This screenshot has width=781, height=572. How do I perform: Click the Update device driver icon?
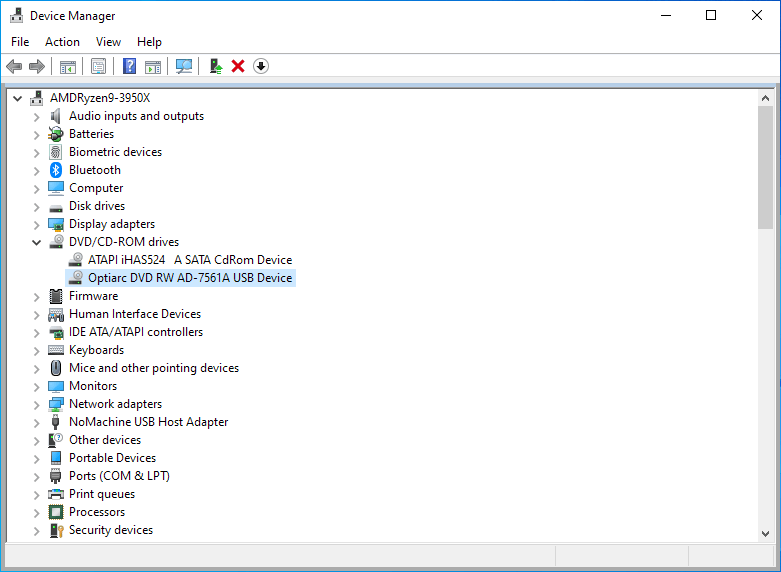coord(216,66)
